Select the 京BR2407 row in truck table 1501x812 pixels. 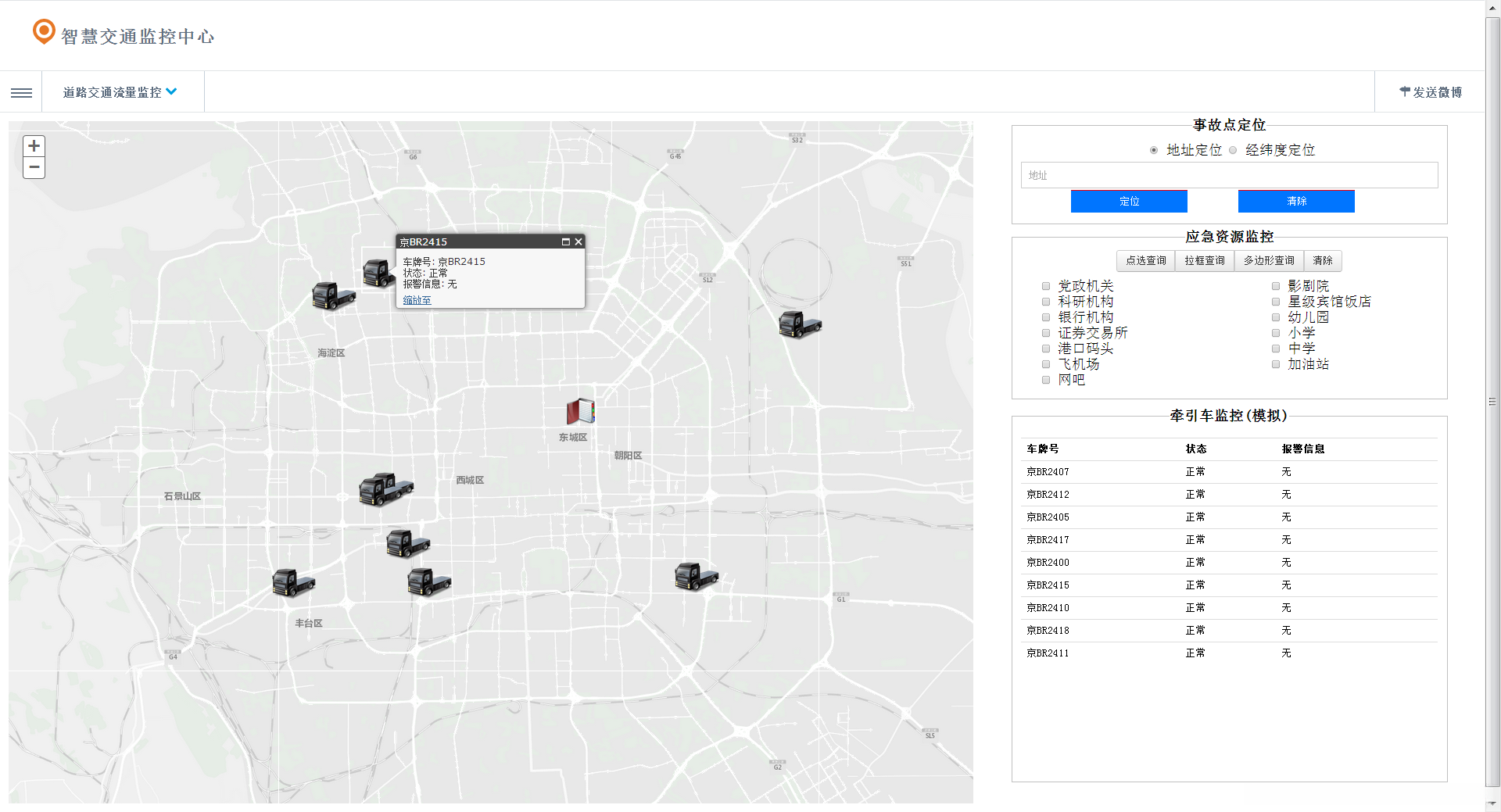(1229, 472)
